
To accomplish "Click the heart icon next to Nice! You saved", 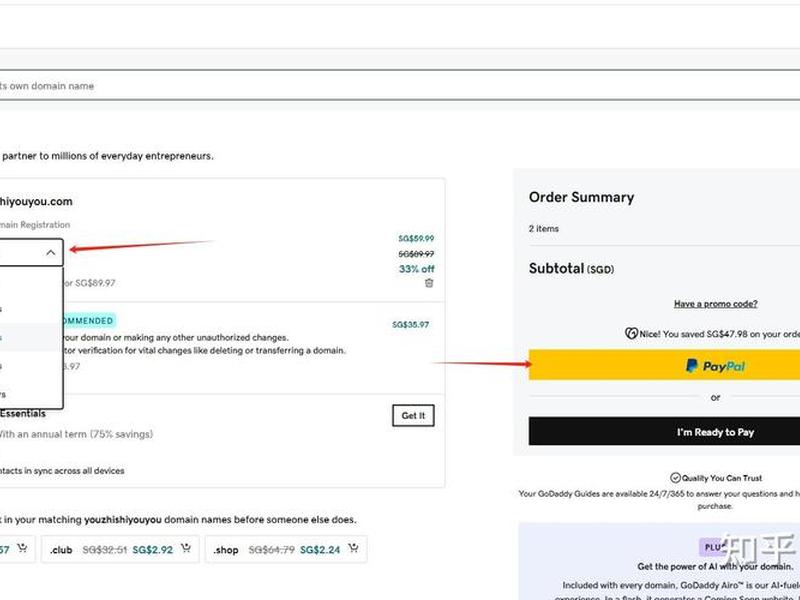I will point(631,334).
